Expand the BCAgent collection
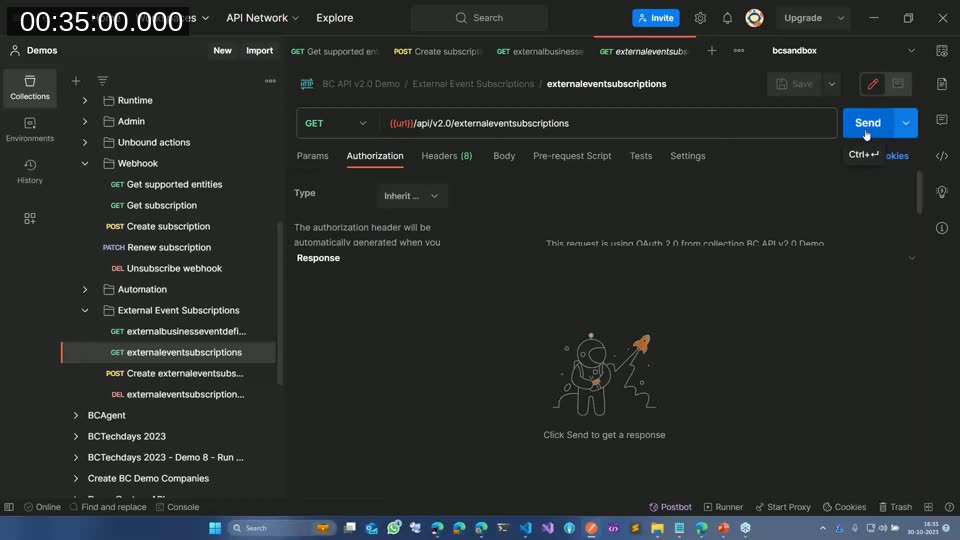960x540 pixels. pos(76,415)
